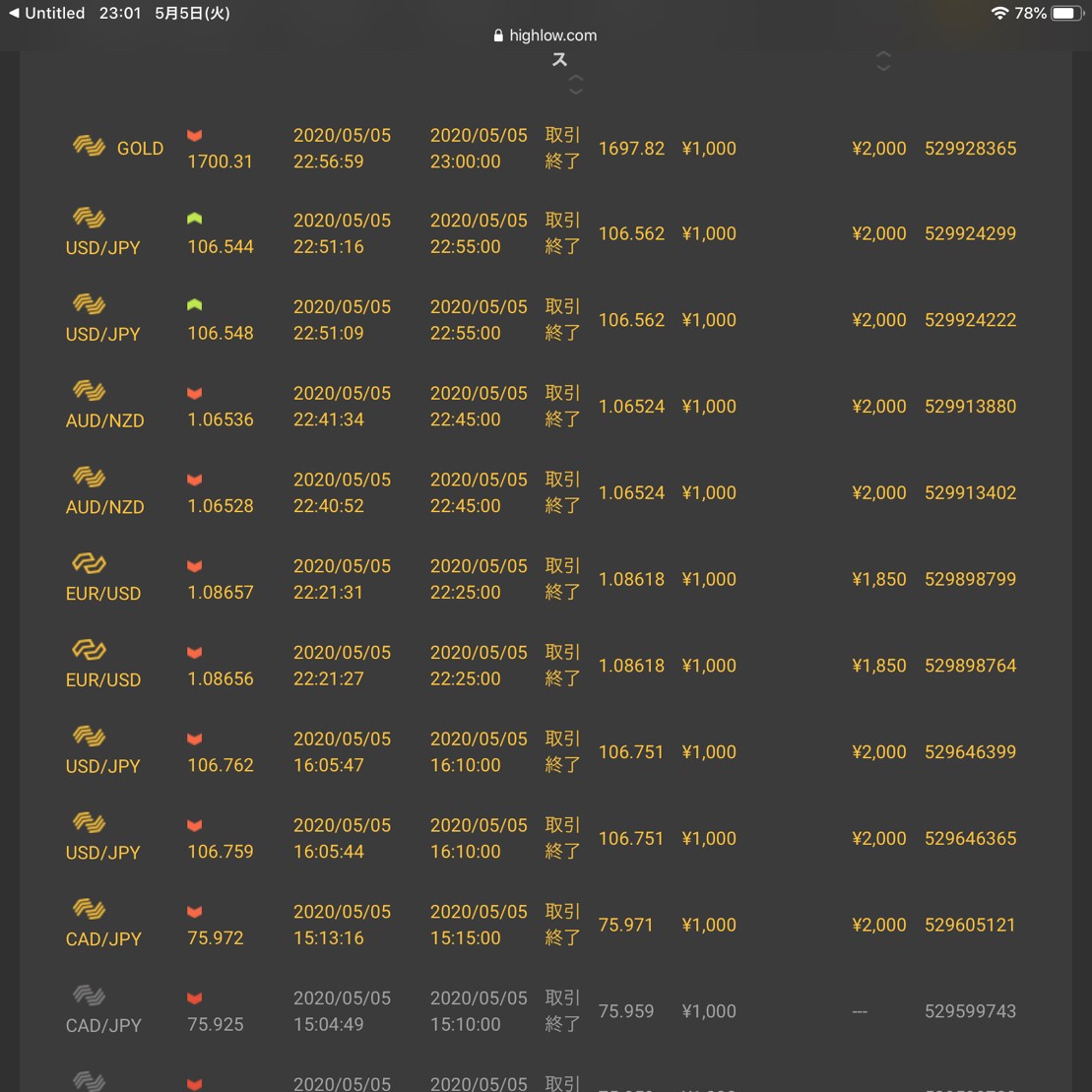Click the asset icon of USD/JPY trade 529924222

(90, 304)
